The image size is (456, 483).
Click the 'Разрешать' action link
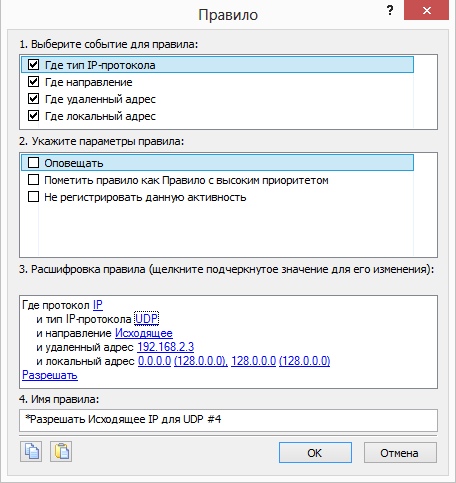(50, 375)
